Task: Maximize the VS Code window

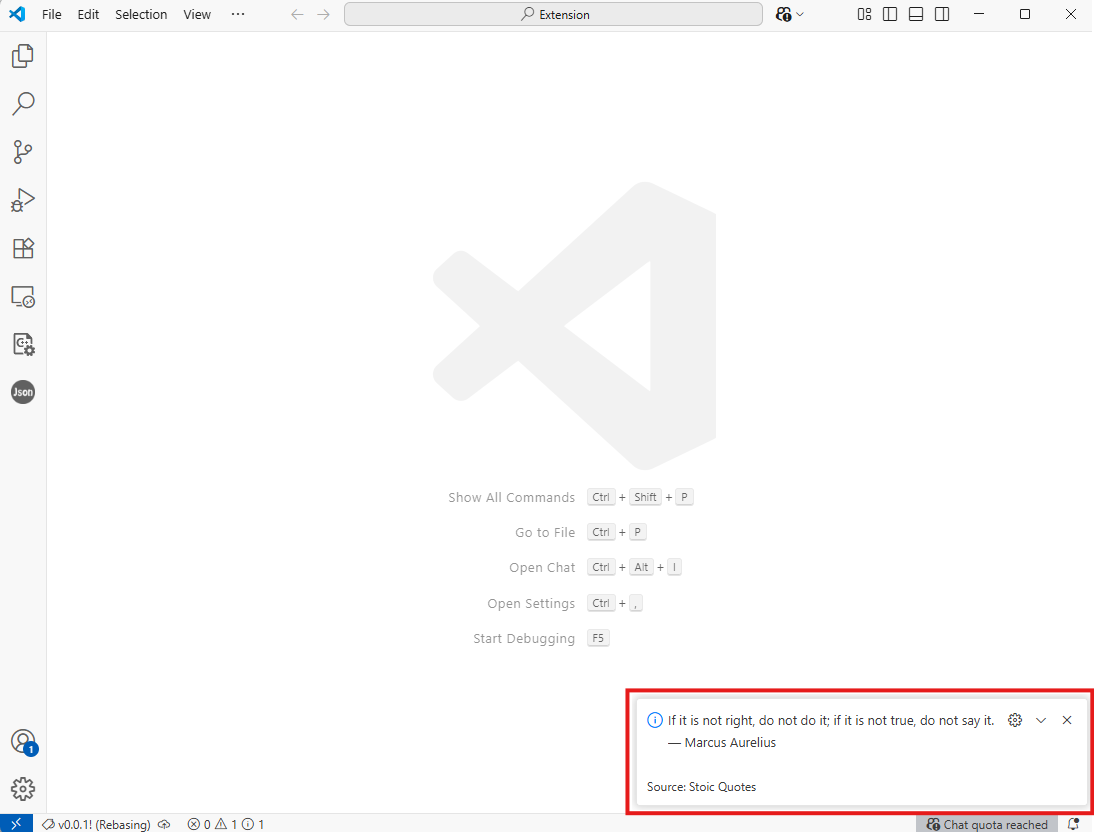Action: click(1025, 15)
